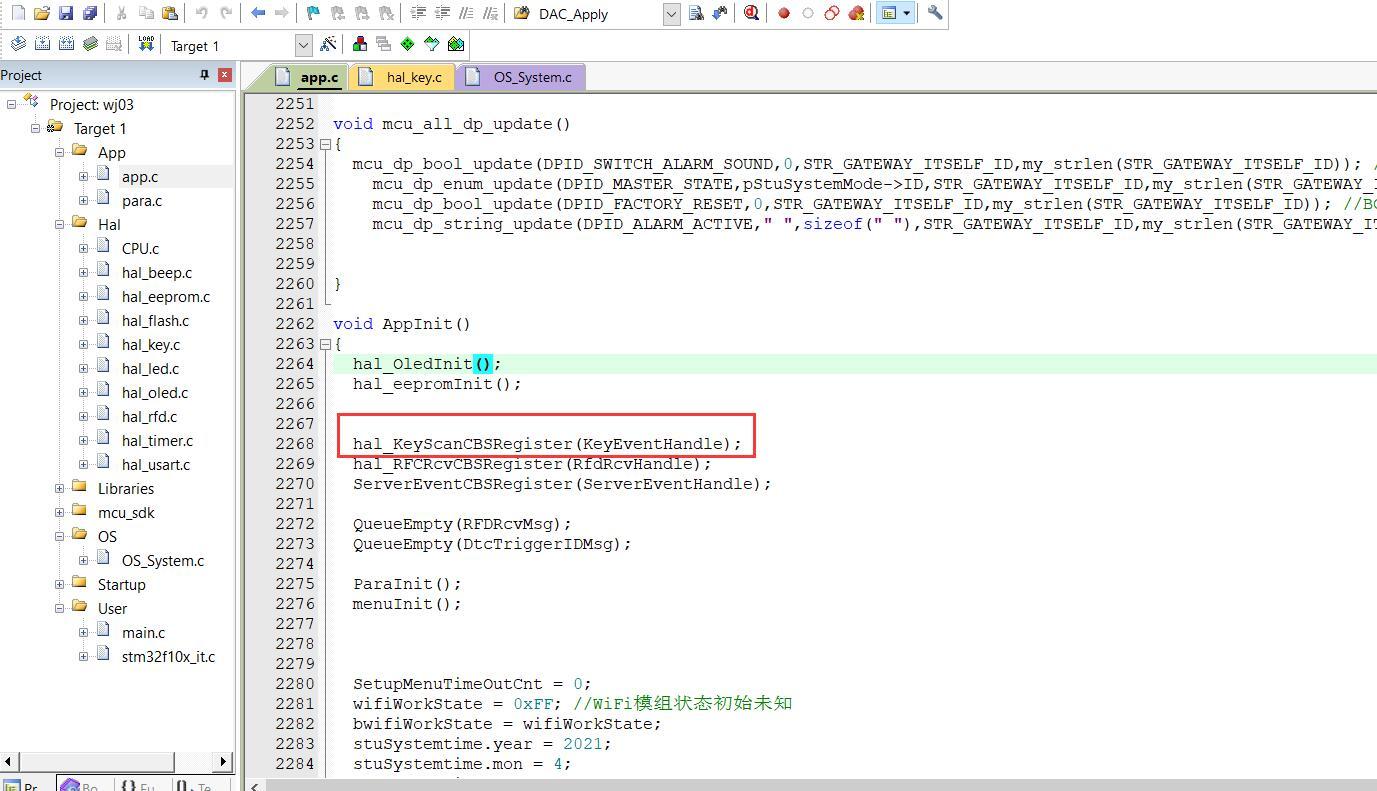Viewport: 1377px width, 791px height.
Task: Close the Project panel
Action: 225,75
